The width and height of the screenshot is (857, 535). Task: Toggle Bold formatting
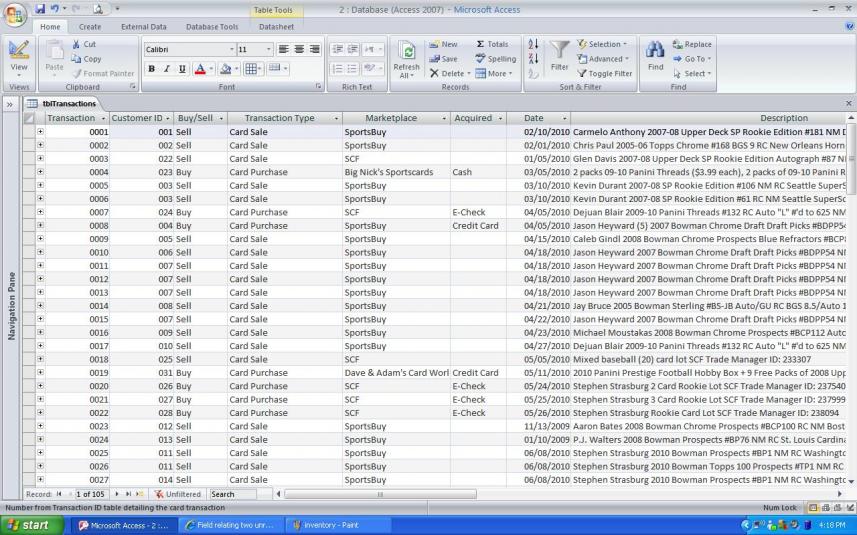(151, 68)
